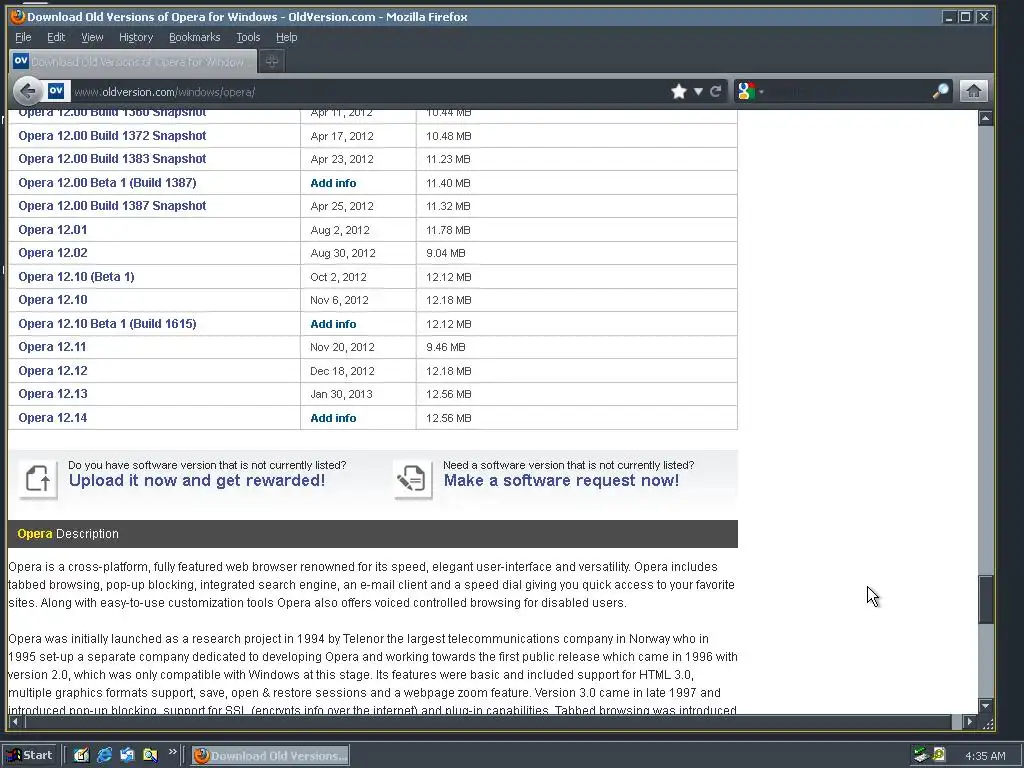This screenshot has height=768, width=1024.
Task: Click the search magnifier icon
Action: (940, 91)
